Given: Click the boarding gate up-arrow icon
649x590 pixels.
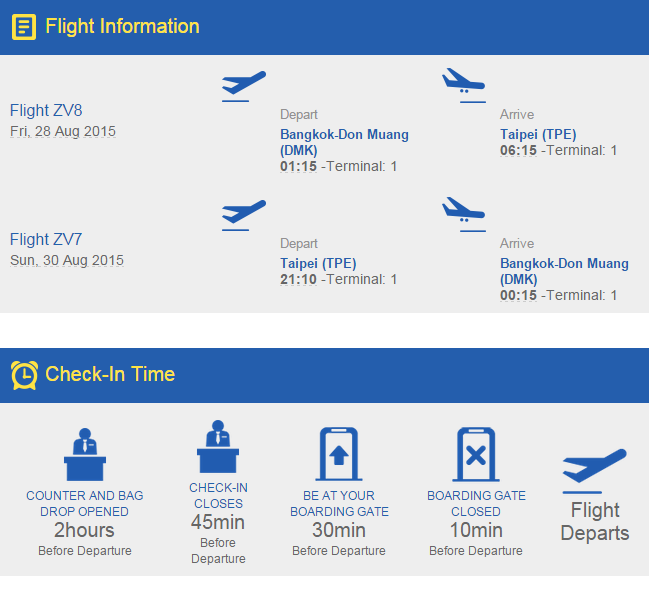Looking at the screenshot, I should point(339,455).
